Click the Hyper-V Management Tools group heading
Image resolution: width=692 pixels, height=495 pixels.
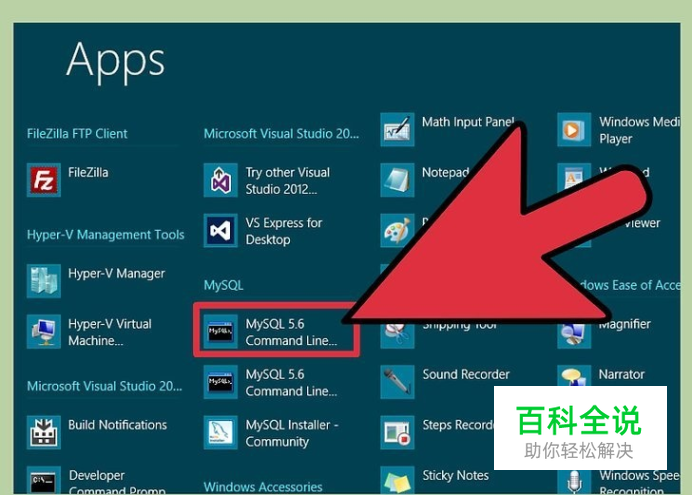[105, 235]
